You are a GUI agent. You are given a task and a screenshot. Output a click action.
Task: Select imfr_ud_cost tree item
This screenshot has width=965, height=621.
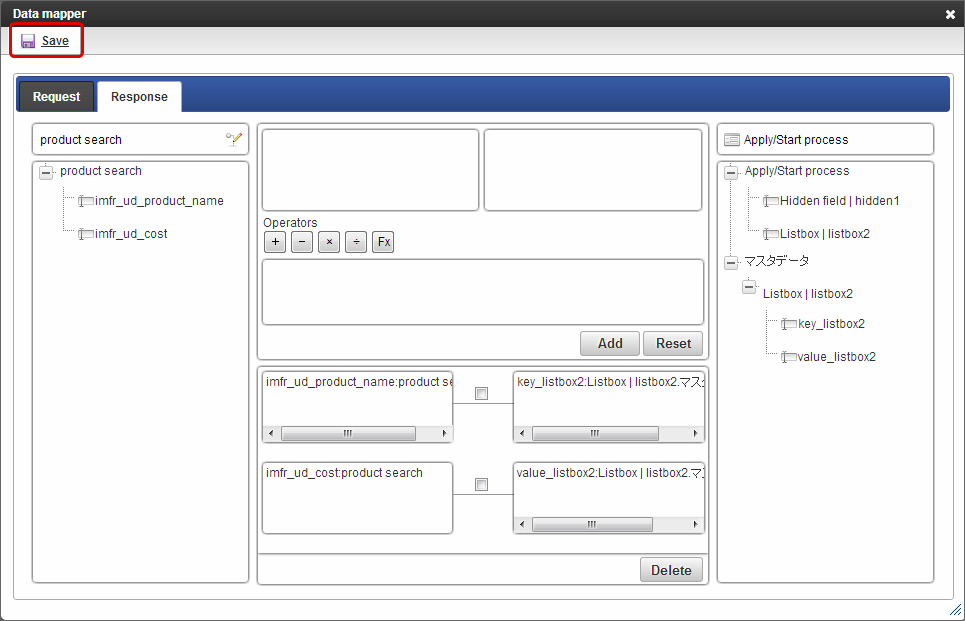pos(131,234)
